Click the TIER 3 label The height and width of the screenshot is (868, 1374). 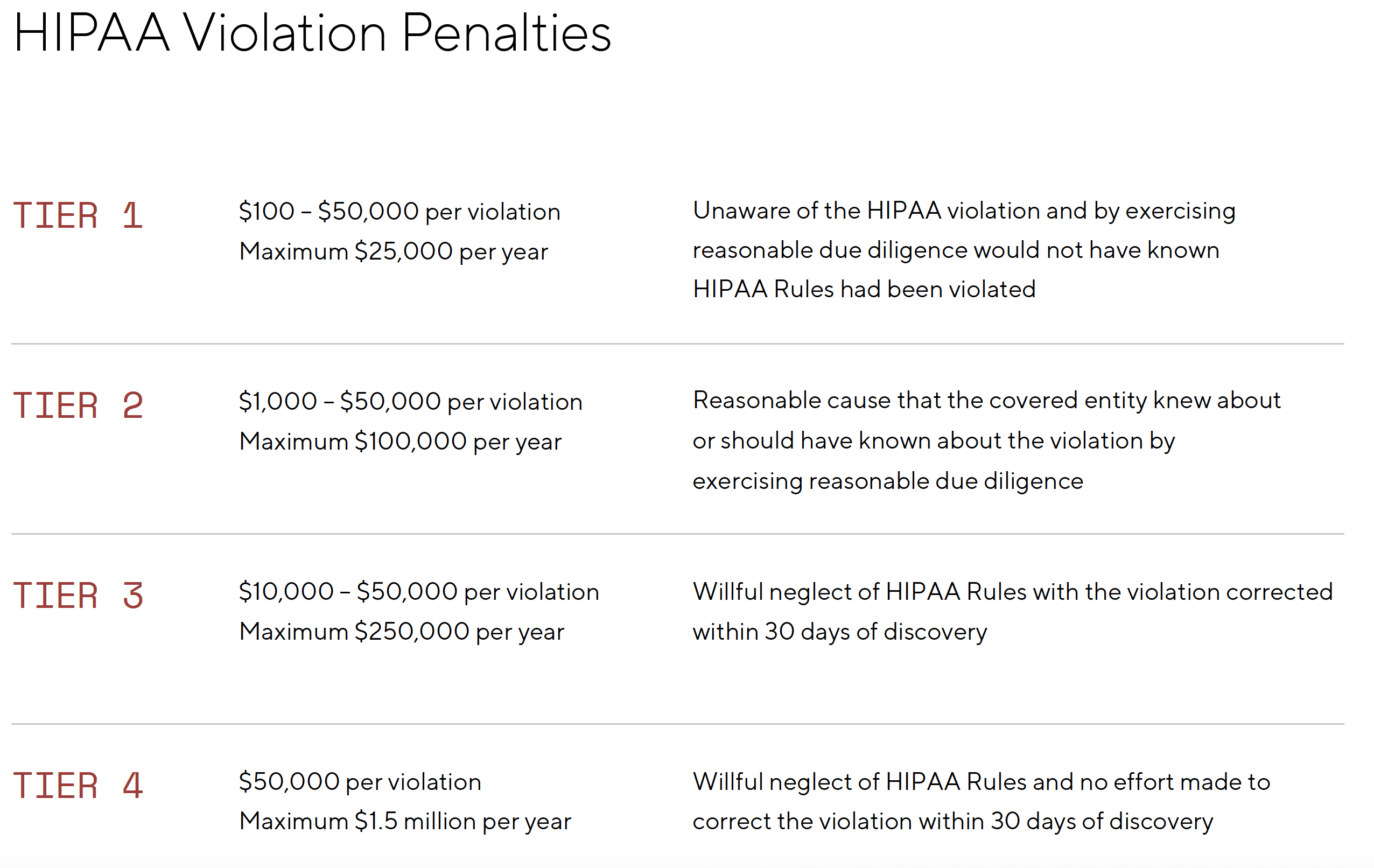point(78,595)
